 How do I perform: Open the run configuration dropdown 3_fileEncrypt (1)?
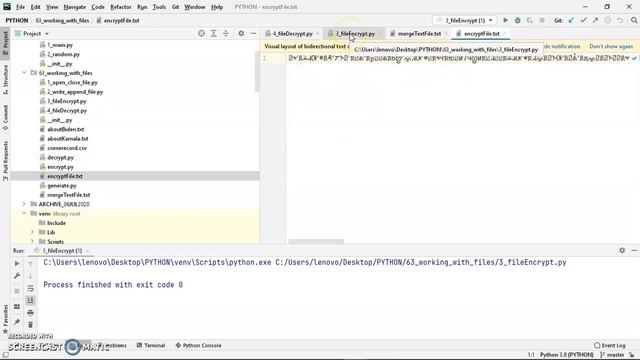[464, 20]
